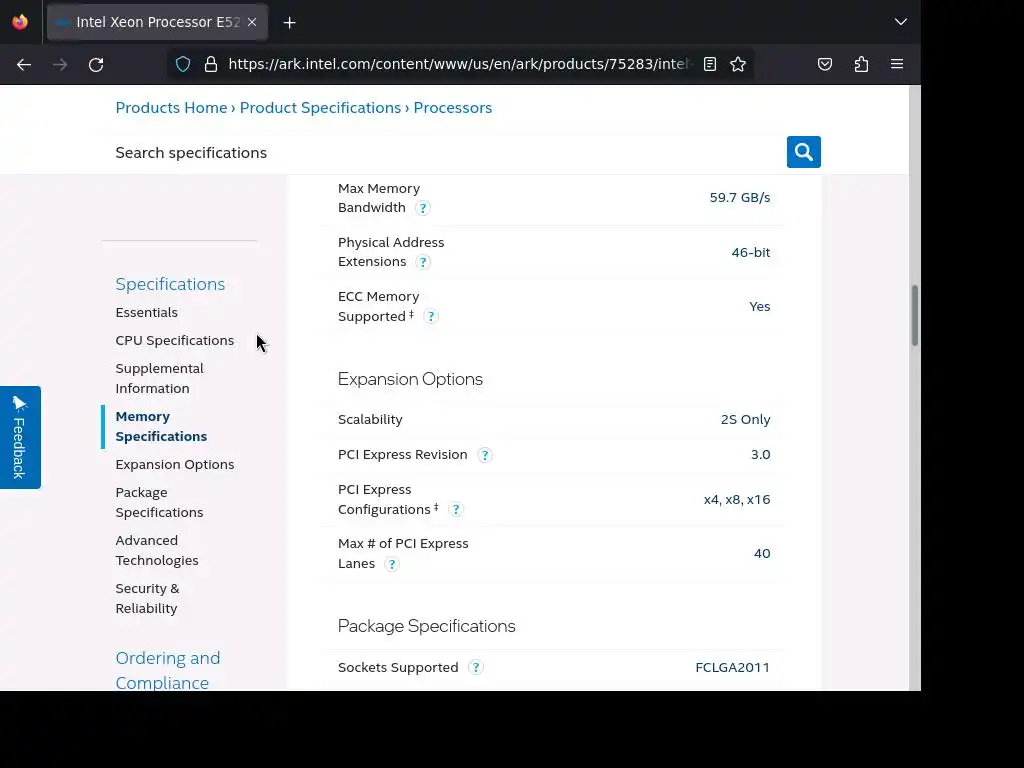Viewport: 1024px width, 768px height.
Task: Open help icon for Sockets Supported
Action: tap(476, 667)
